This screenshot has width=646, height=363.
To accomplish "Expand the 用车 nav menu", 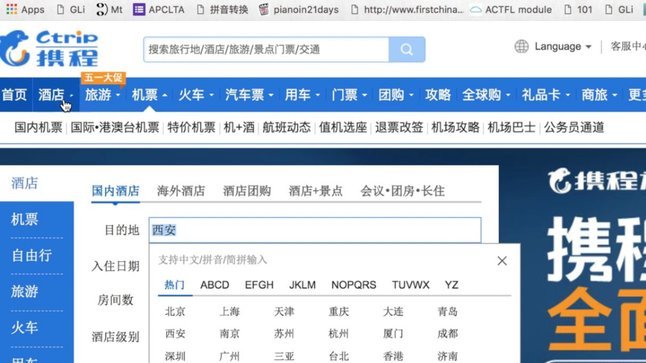I will [x=302, y=95].
